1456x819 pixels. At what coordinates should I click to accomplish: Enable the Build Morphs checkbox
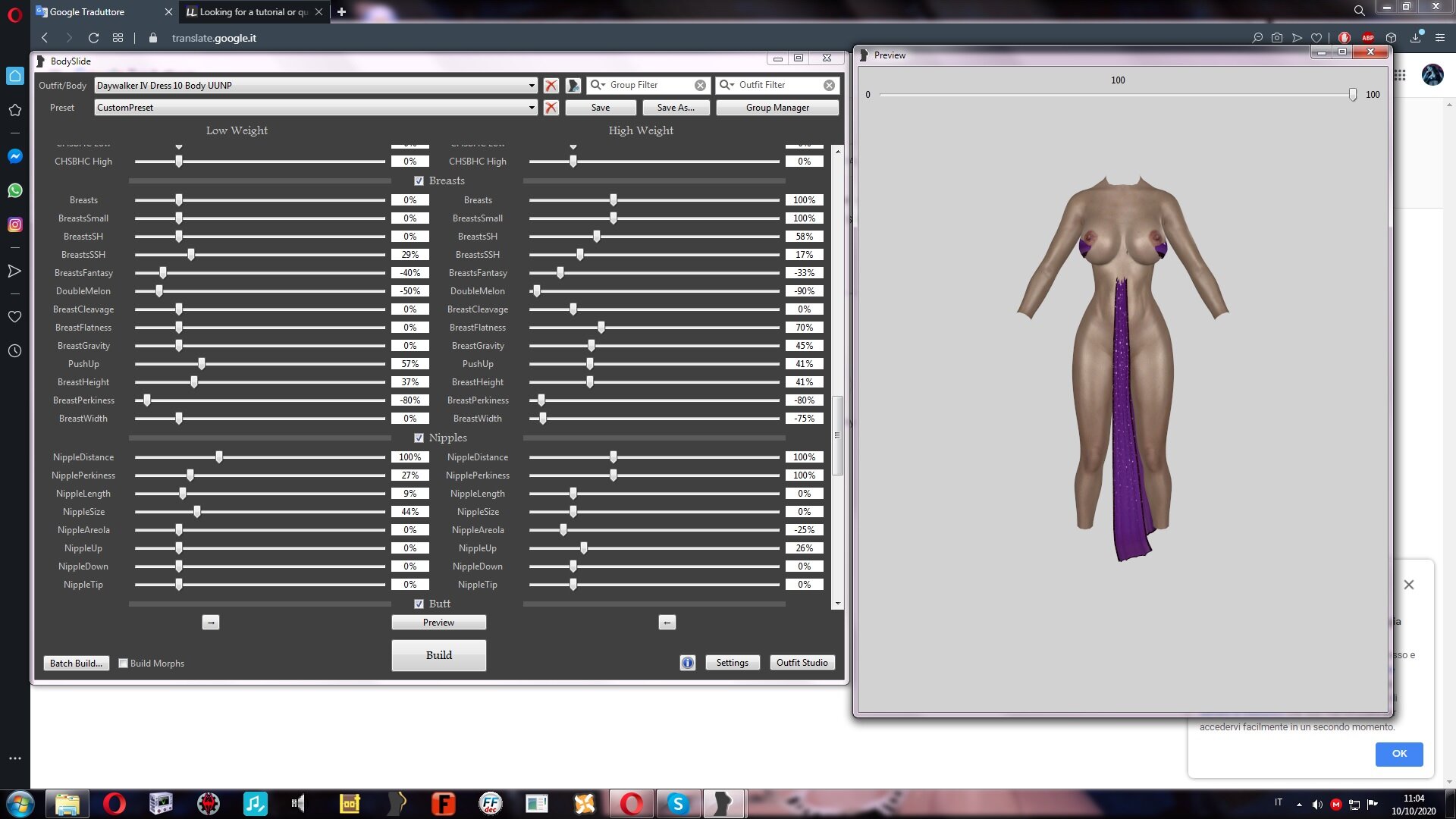[123, 664]
